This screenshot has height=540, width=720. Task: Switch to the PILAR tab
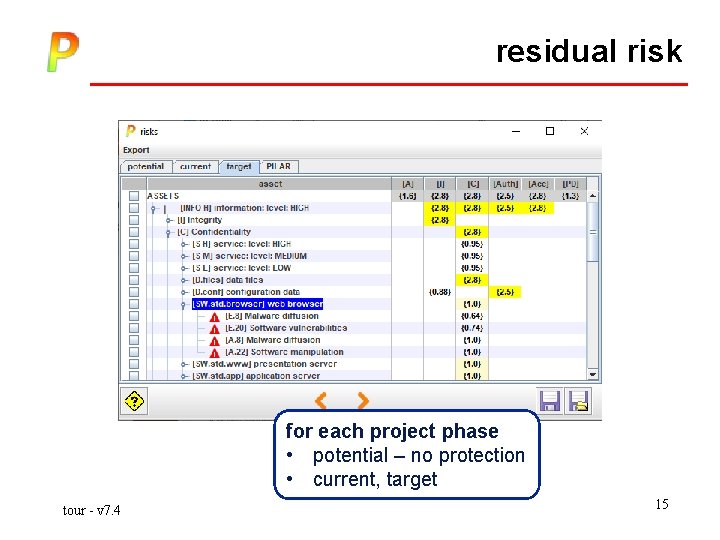(x=279, y=166)
